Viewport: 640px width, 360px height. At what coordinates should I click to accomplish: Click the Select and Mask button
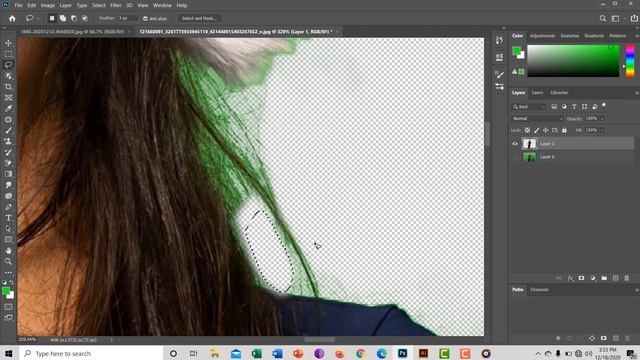(199, 18)
